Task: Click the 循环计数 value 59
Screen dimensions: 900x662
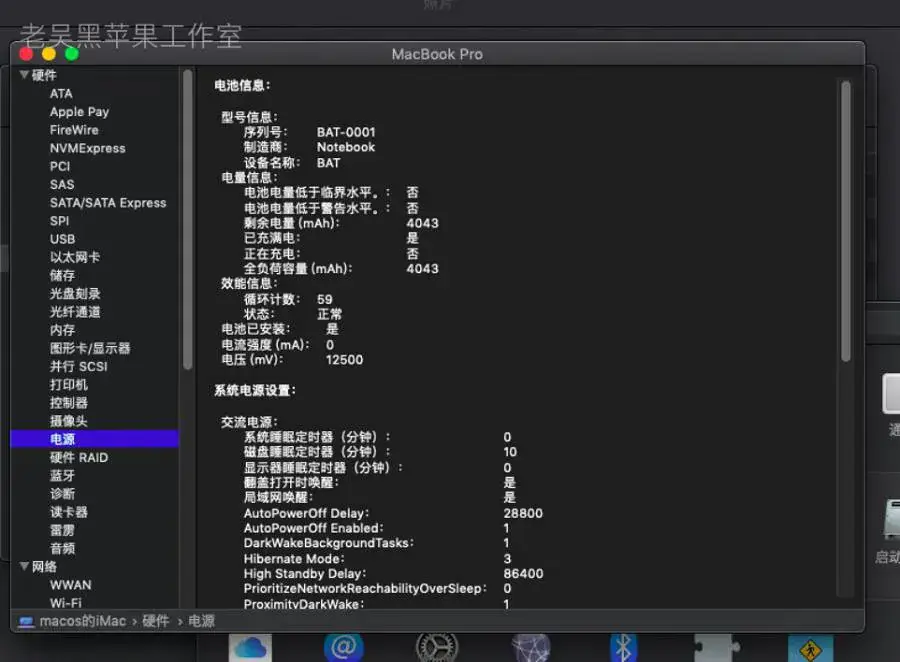Action: point(324,300)
